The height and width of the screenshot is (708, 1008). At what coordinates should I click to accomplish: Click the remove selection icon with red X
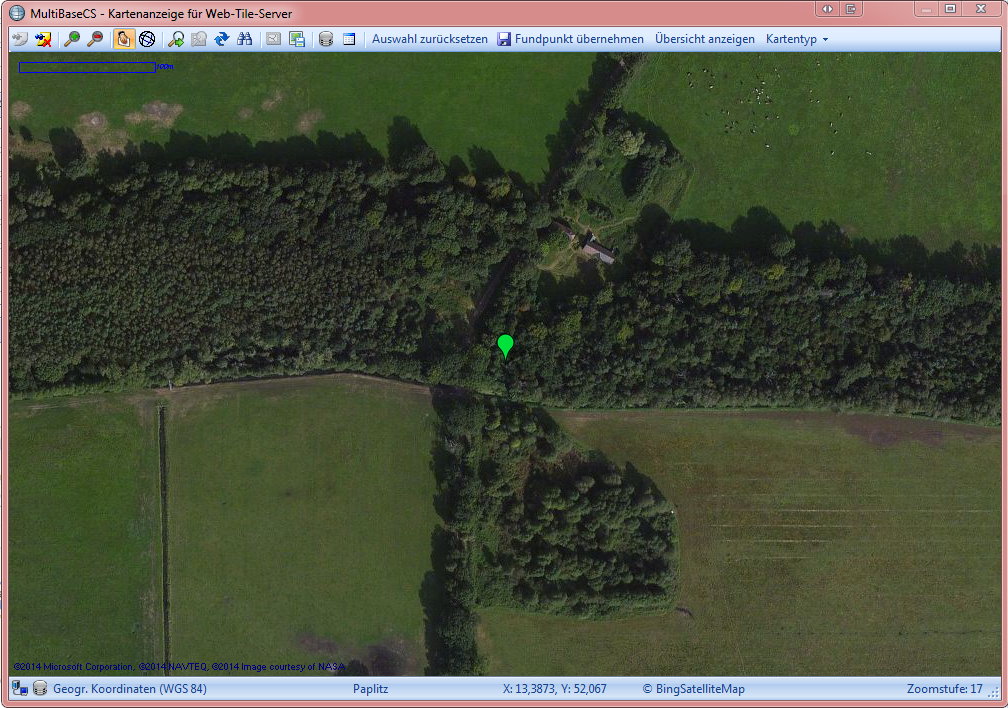(x=43, y=39)
